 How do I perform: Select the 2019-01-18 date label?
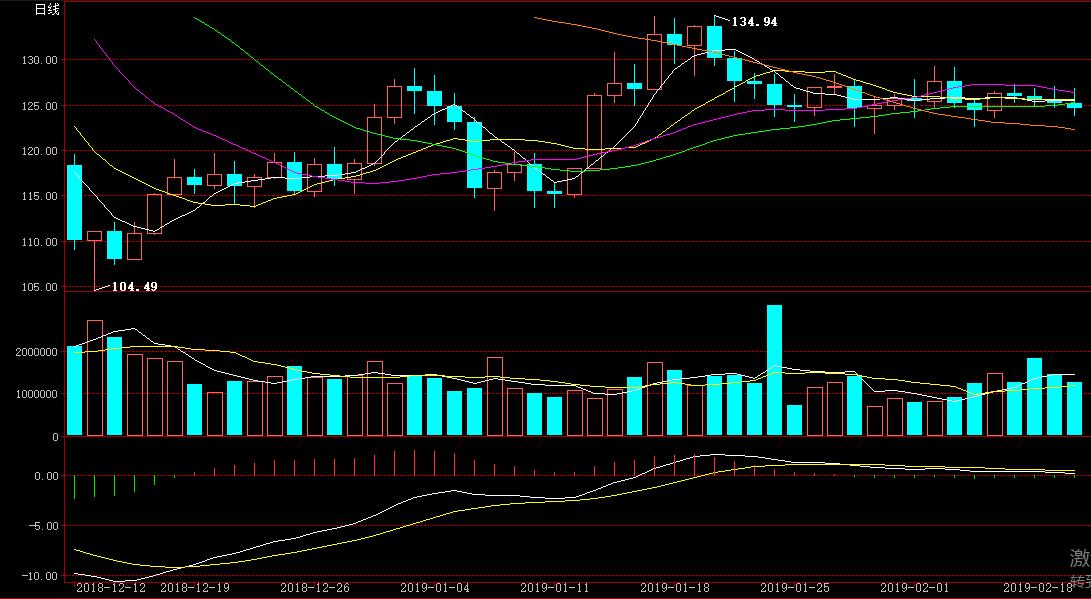click(x=675, y=588)
